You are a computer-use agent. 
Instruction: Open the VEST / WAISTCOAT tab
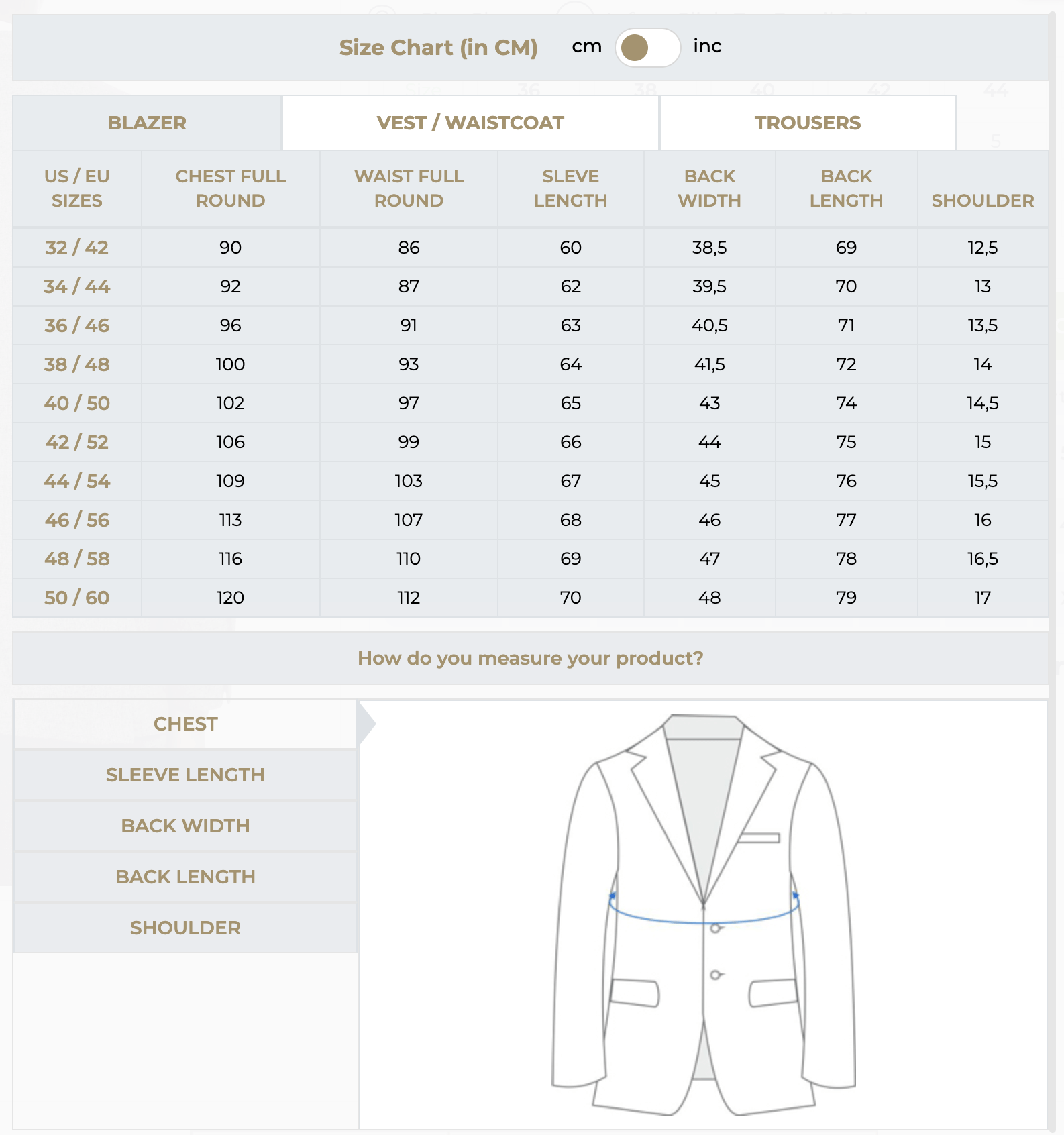(x=470, y=123)
